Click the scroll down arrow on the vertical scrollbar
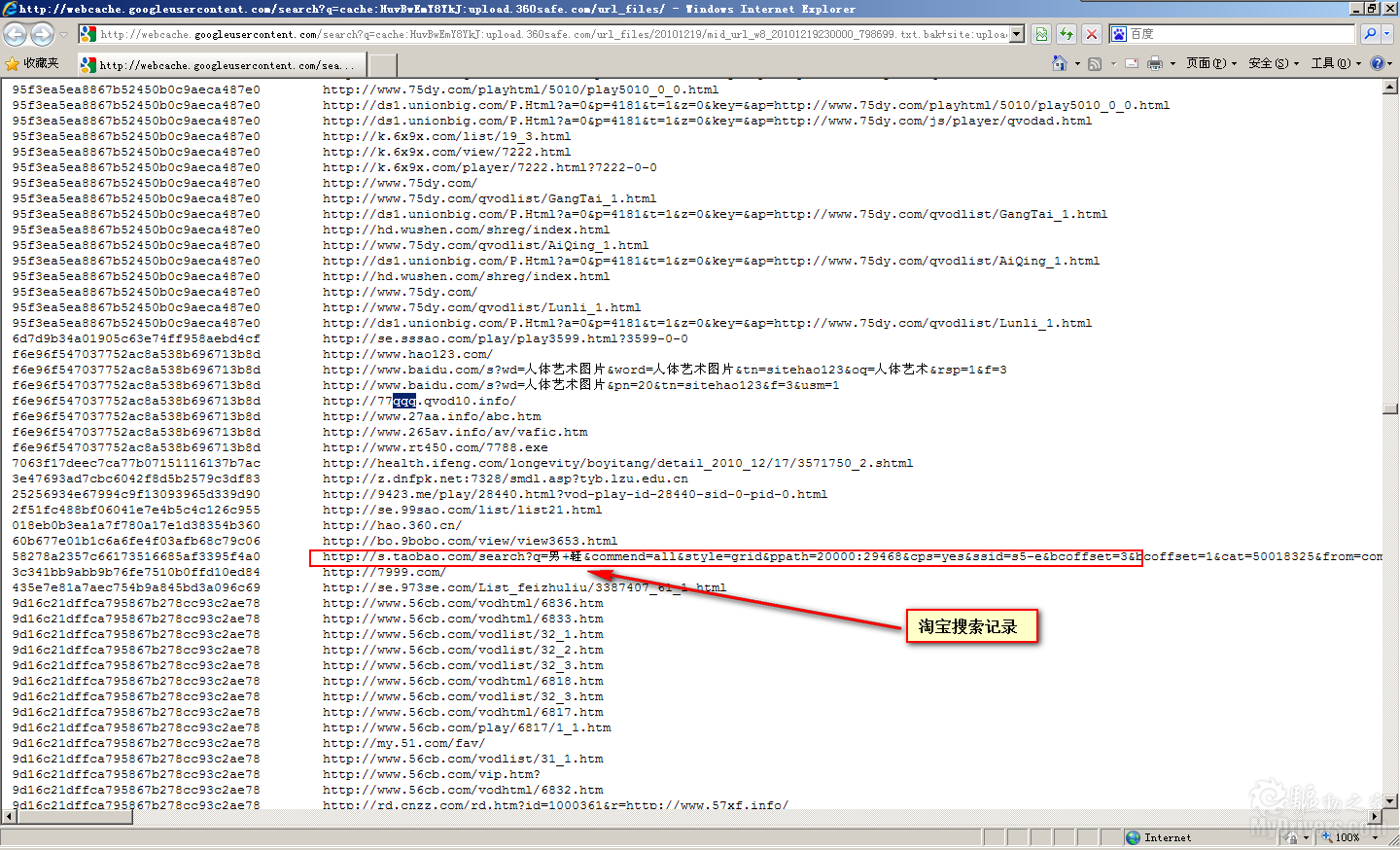The width and height of the screenshot is (1400, 850). coord(1390,801)
